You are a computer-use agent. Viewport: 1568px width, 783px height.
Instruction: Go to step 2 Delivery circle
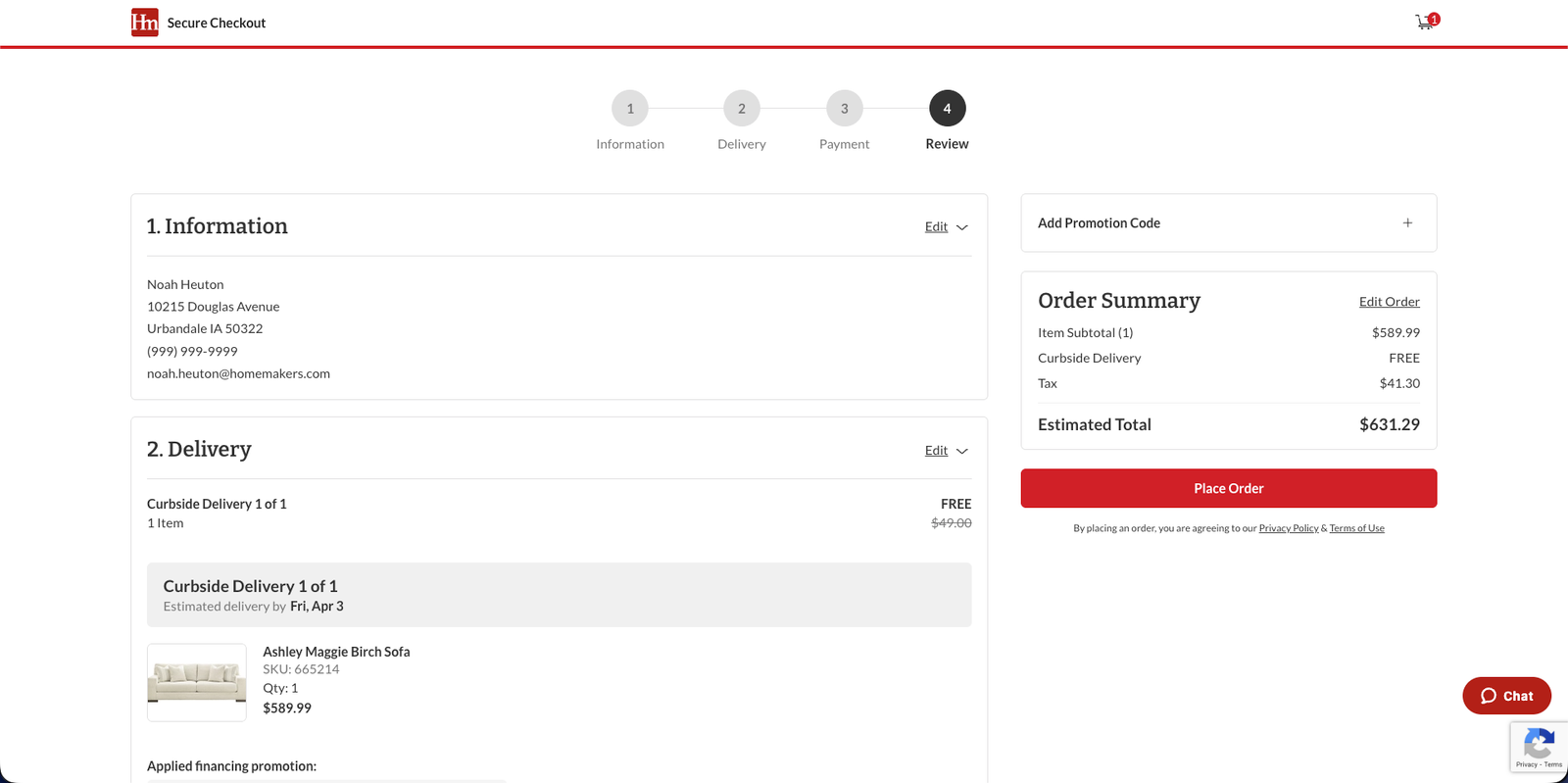(742, 109)
